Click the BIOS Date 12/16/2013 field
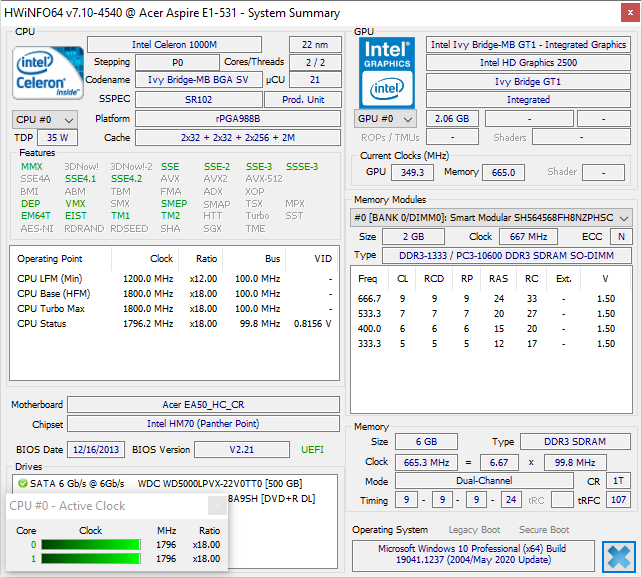This screenshot has height=578, width=642. (x=96, y=449)
